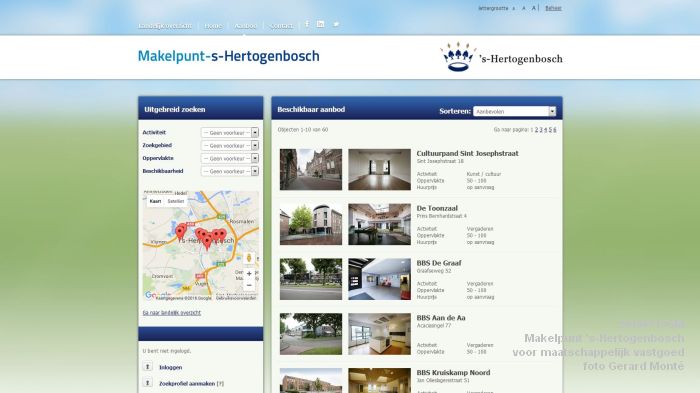Viewport: 700px width, 393px height.
Task: Open BBS Aan de Aa interior photo
Action: 379,334
